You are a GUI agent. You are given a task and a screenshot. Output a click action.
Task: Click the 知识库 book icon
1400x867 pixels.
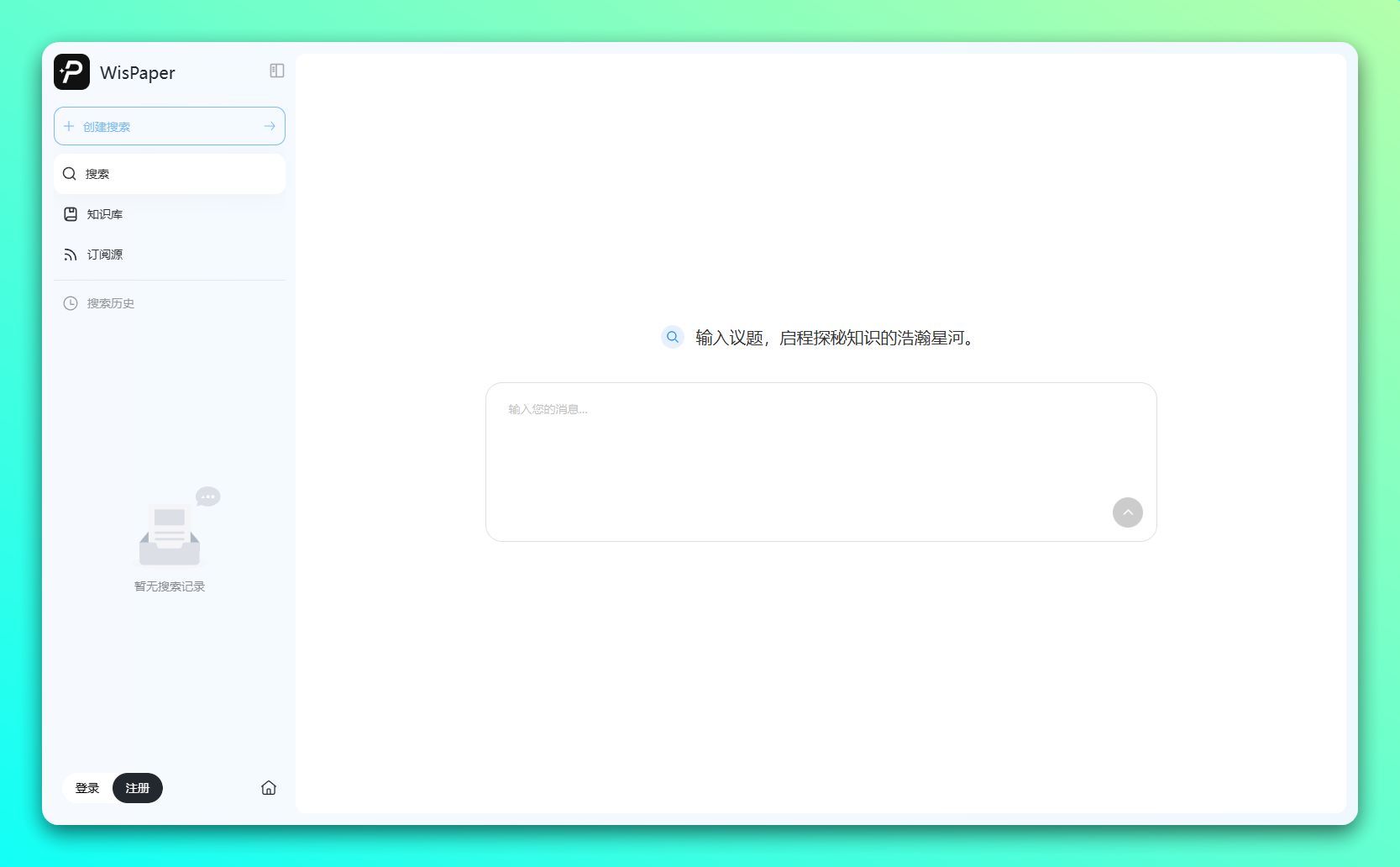[71, 214]
